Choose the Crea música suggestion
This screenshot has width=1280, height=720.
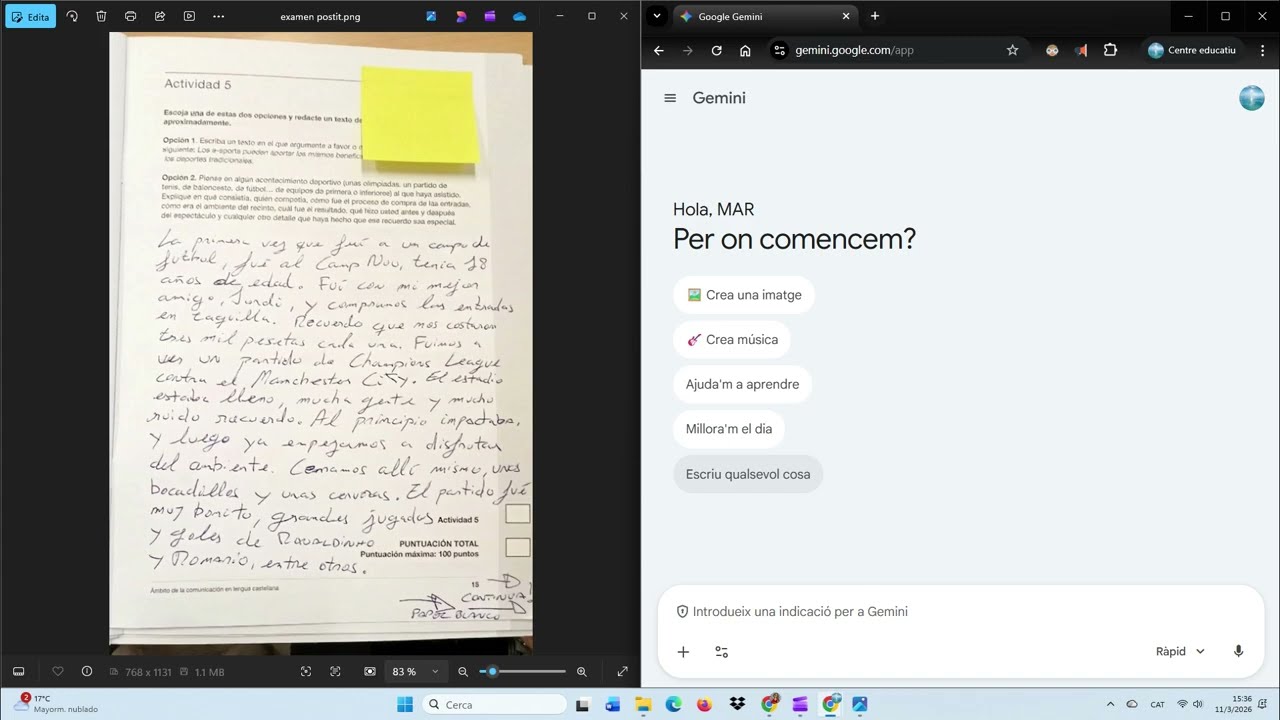coord(732,340)
